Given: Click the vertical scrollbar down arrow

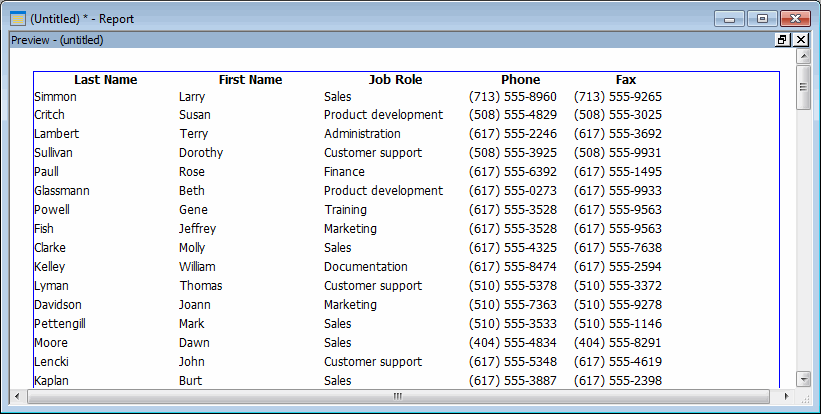Looking at the screenshot, I should 804,379.
